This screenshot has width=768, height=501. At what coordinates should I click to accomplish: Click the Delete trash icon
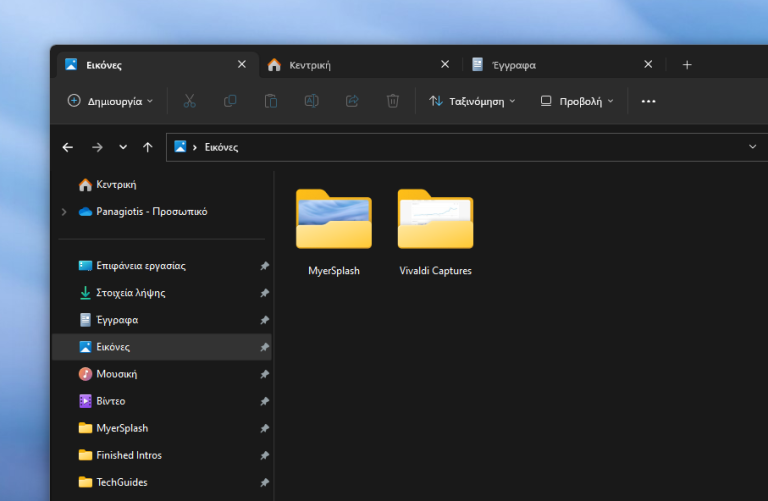[x=393, y=101]
